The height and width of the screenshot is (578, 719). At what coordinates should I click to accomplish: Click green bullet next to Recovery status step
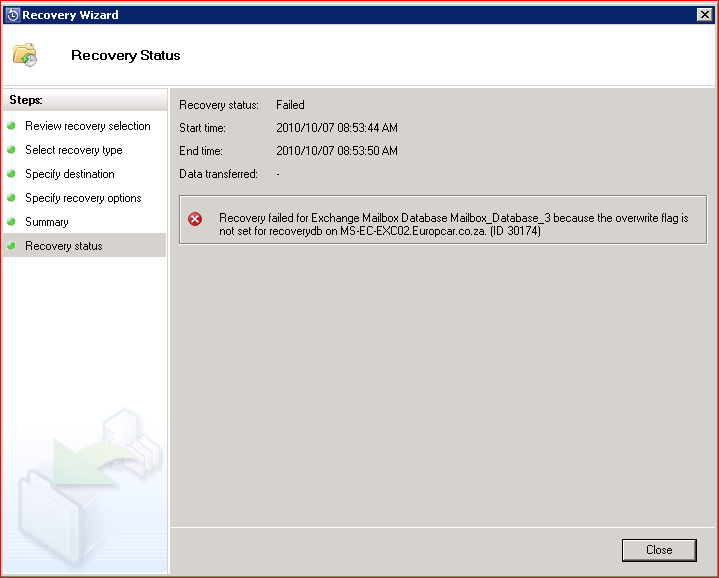click(11, 246)
